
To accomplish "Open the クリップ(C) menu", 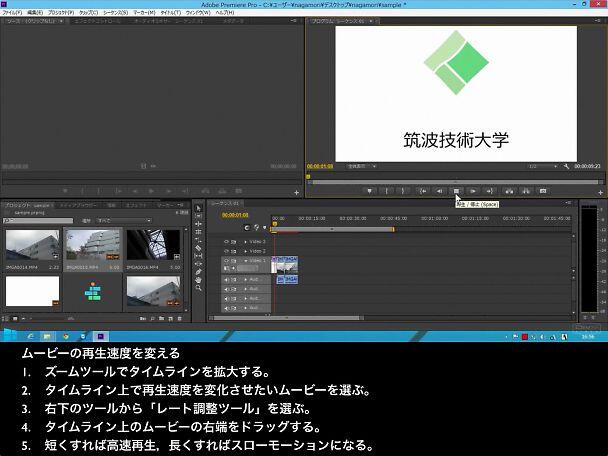I will [88, 12].
